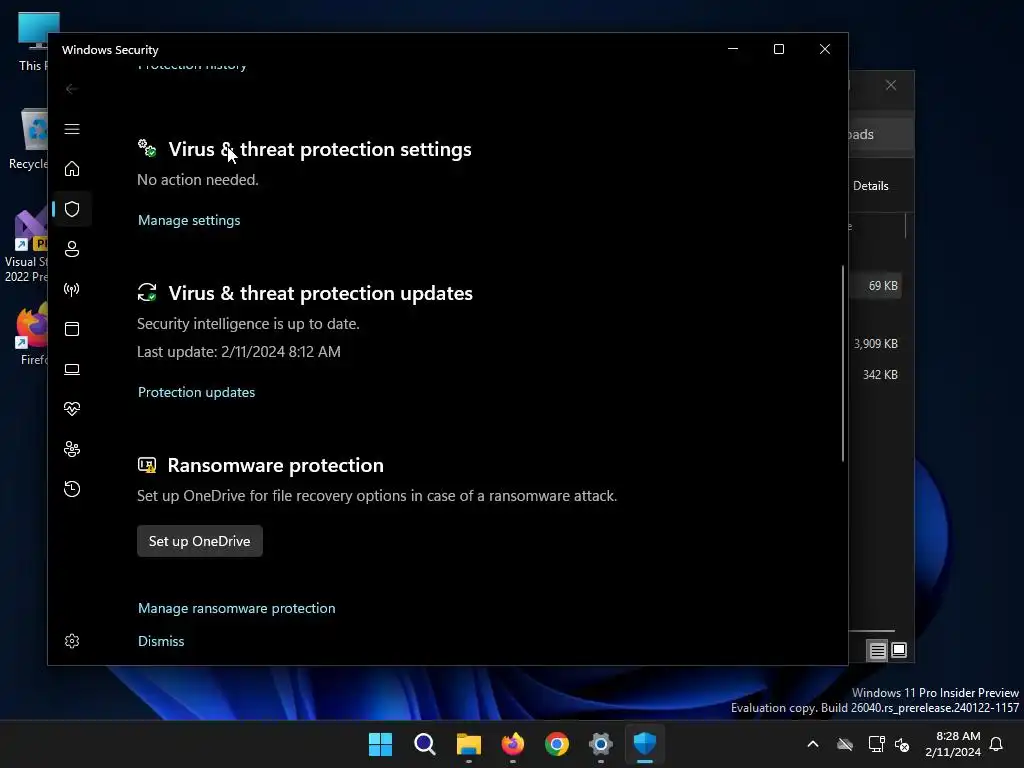Open notifications bell
The width and height of the screenshot is (1024, 768).
point(997,744)
